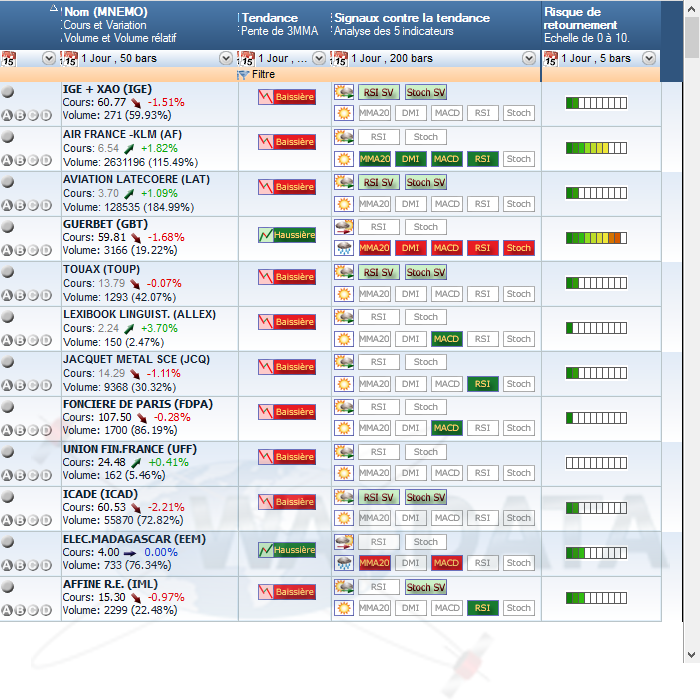Click the Stoch SV signal for AFFINE R.E.

click(x=426, y=587)
